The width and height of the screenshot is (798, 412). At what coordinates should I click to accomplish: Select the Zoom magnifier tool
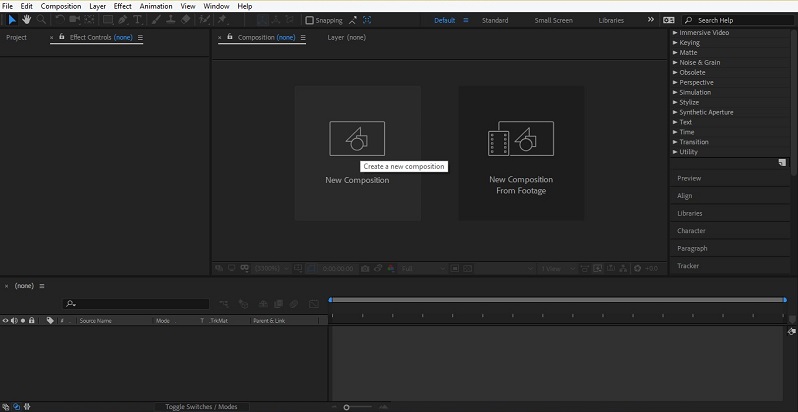point(41,20)
